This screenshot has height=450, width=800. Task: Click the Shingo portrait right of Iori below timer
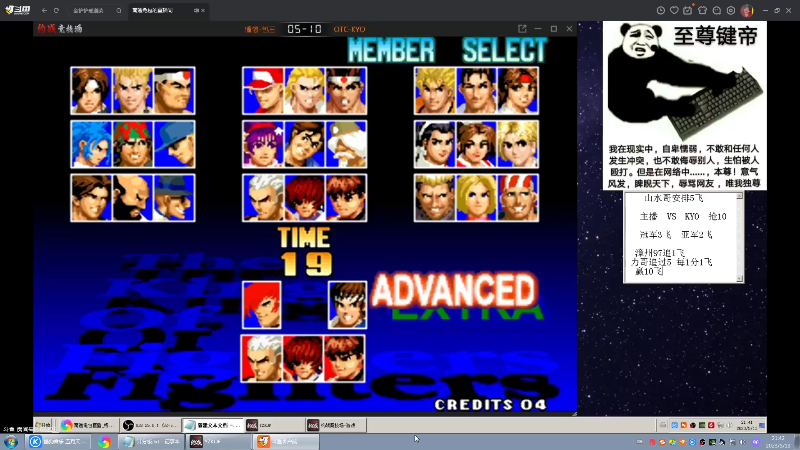click(x=347, y=305)
